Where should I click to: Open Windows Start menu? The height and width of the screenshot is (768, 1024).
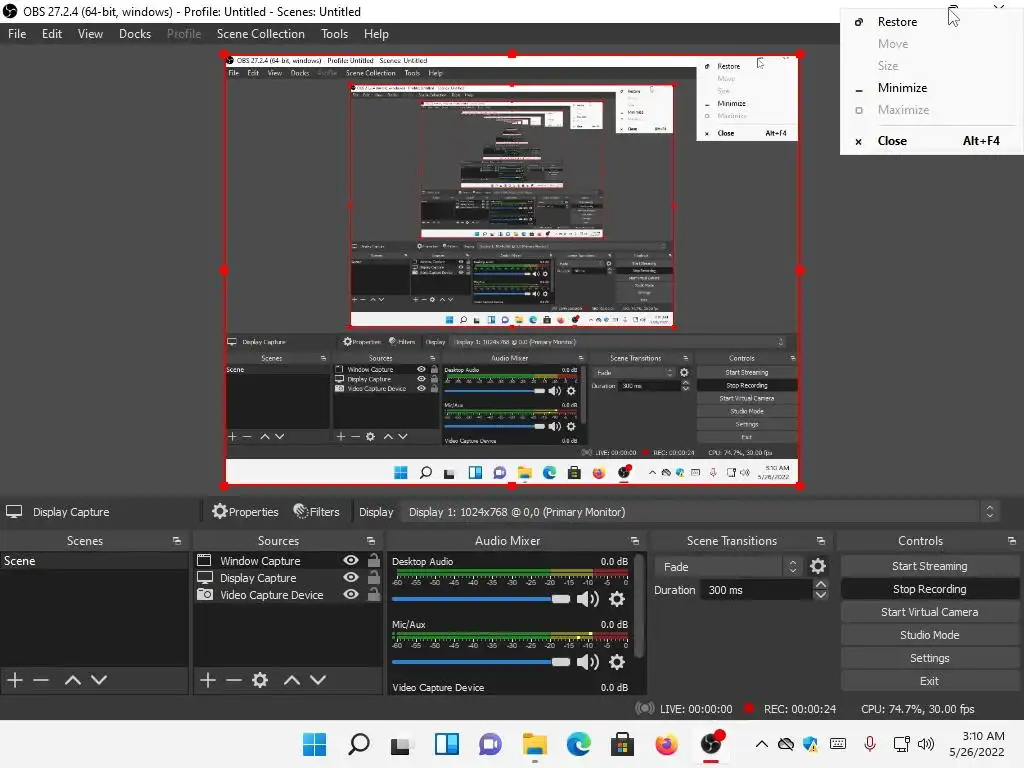[314, 744]
